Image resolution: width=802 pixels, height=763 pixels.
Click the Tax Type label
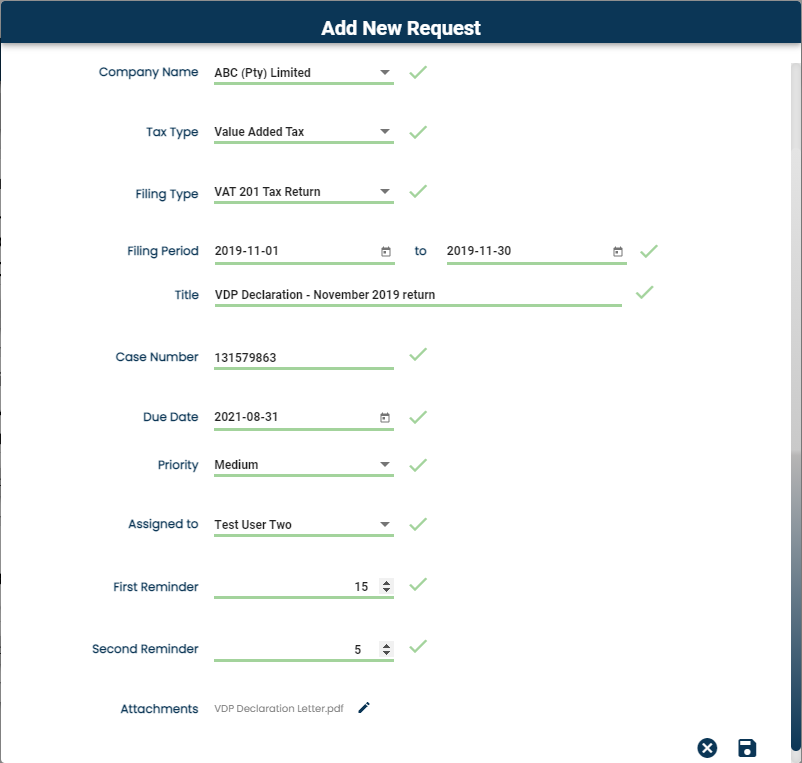pos(172,132)
